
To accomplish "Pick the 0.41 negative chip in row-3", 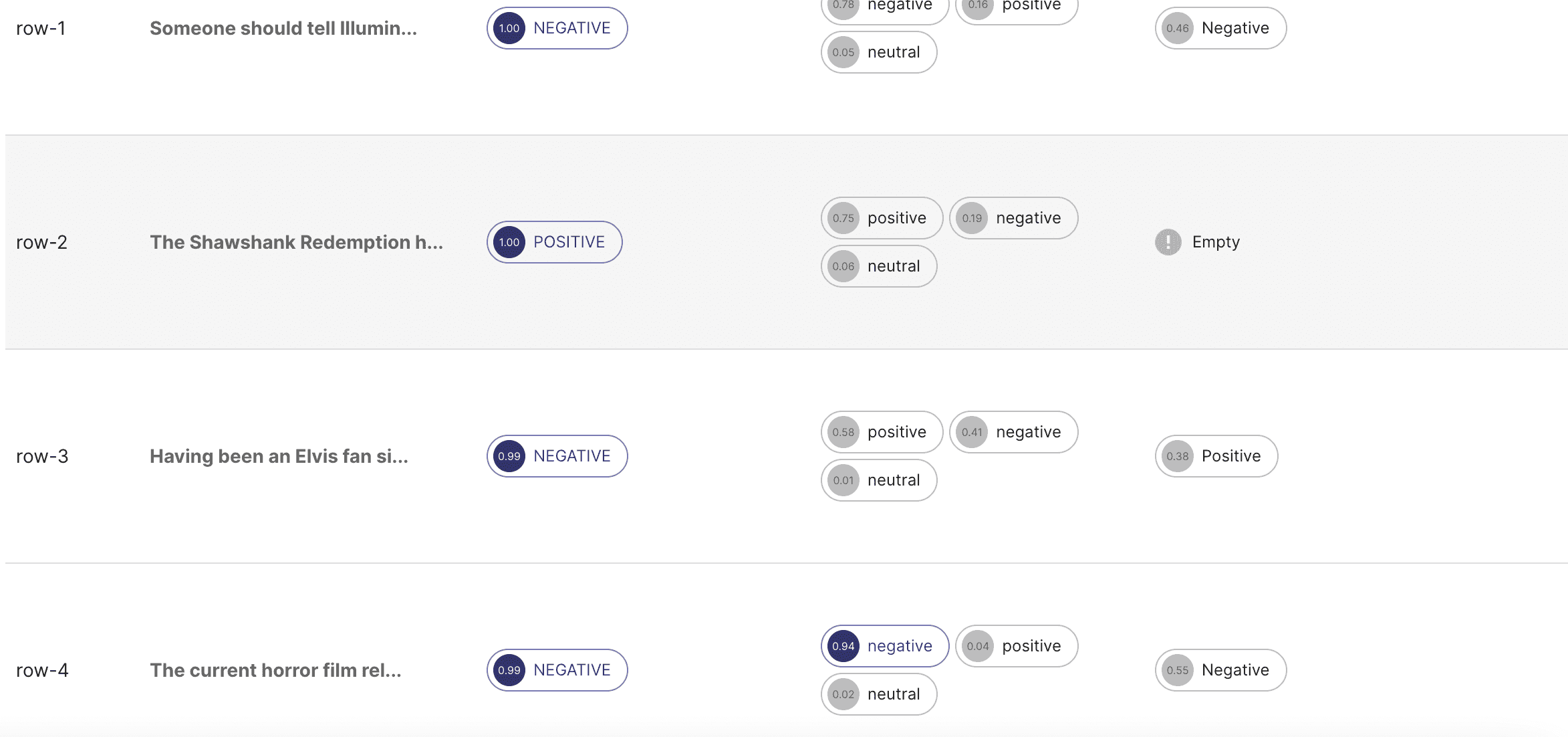I will coord(1013,432).
